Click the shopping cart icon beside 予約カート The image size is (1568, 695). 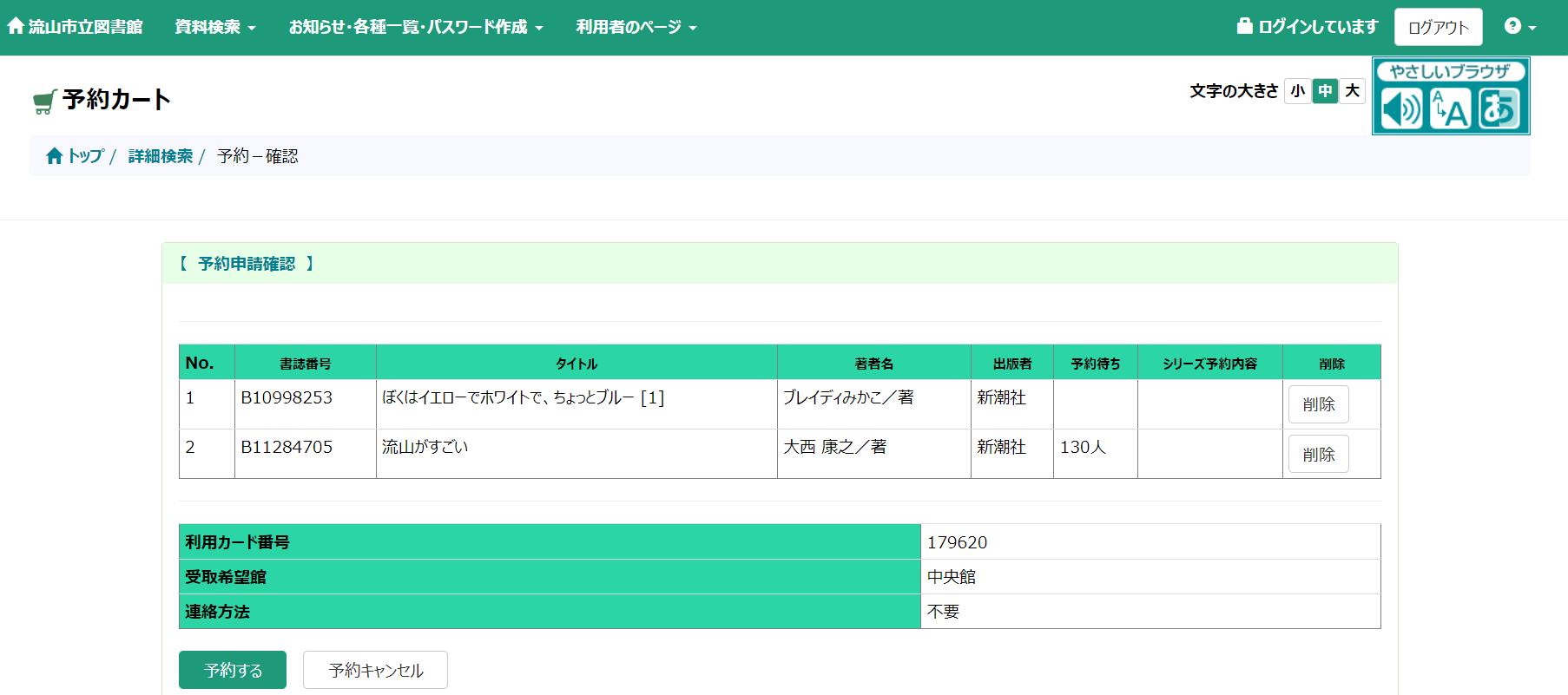click(44, 102)
